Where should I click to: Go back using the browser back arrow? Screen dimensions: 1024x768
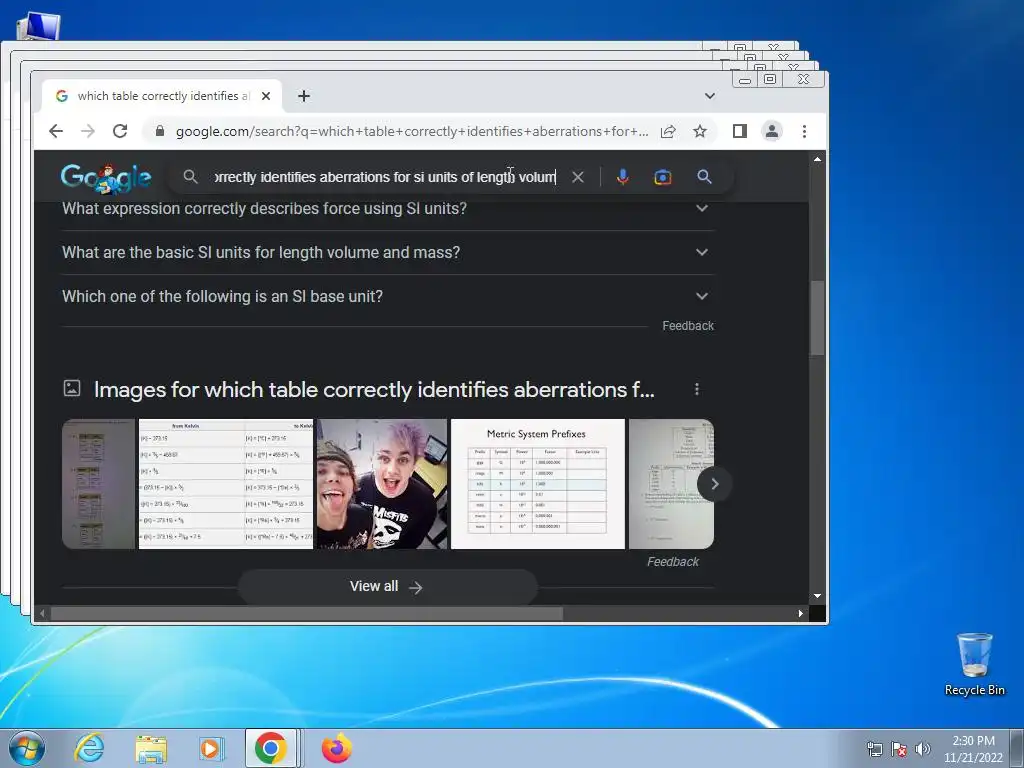(x=56, y=131)
